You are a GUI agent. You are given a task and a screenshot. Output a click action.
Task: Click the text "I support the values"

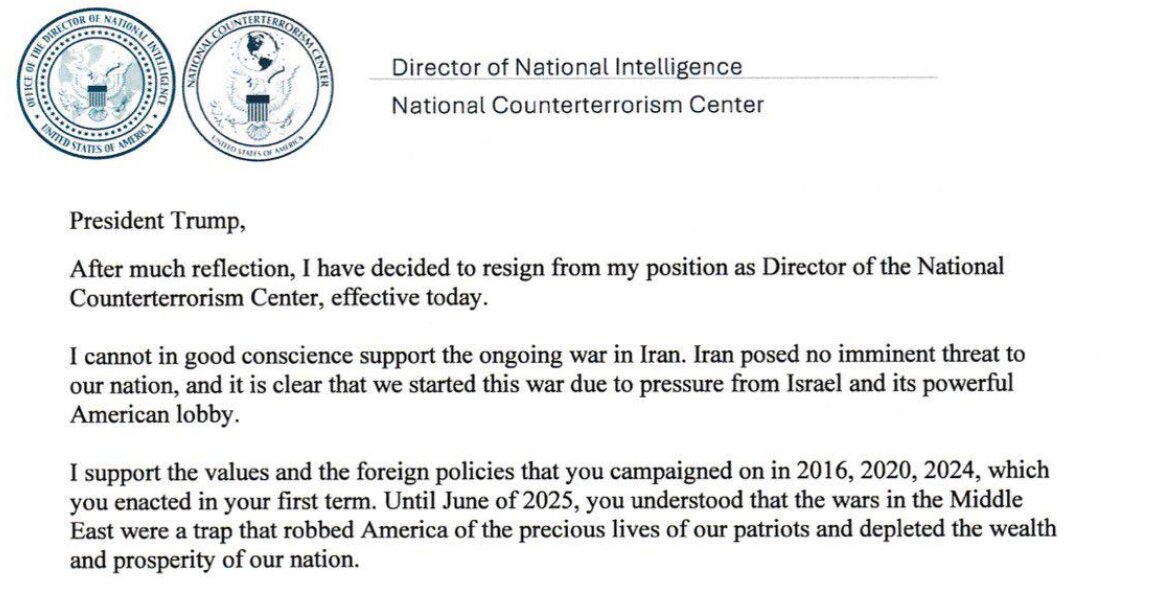point(162,469)
